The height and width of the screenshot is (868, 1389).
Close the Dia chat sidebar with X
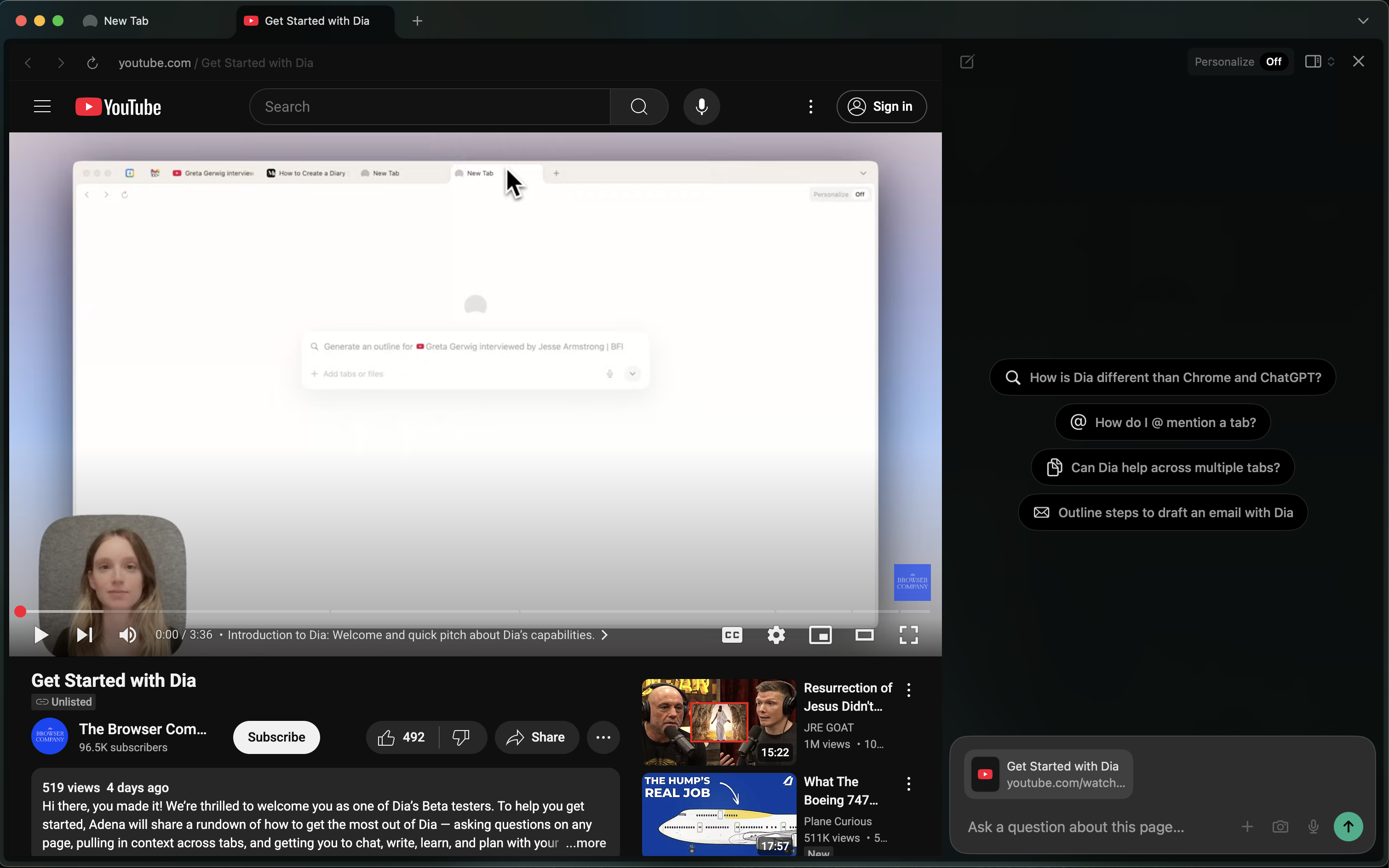tap(1358, 62)
